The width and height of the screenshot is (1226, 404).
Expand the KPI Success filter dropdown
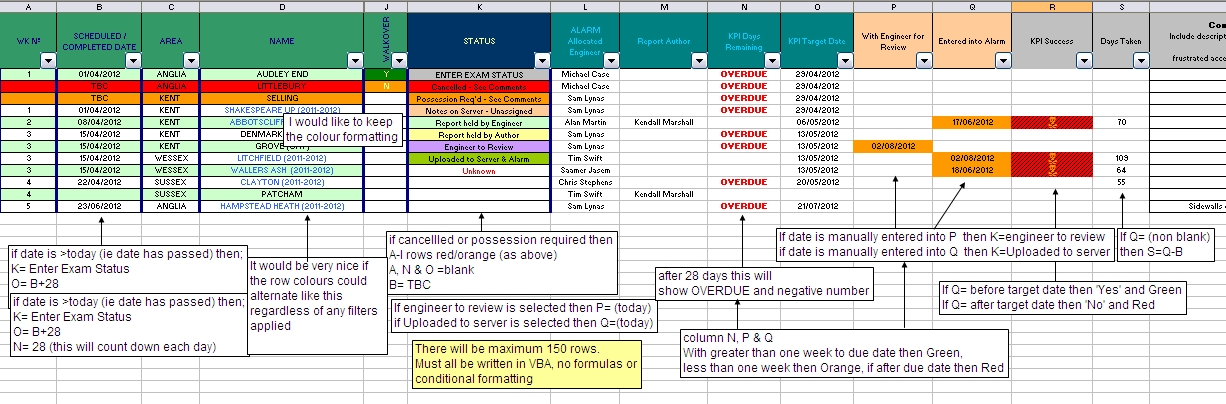coord(1082,61)
